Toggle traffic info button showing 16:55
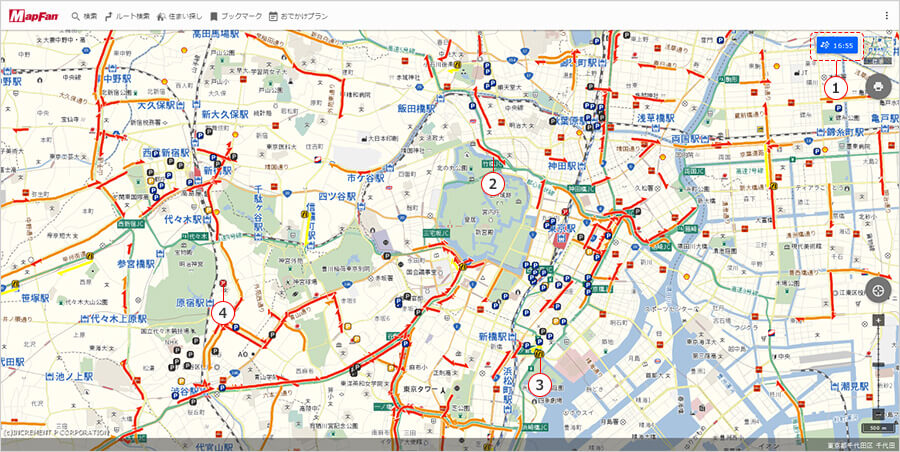Image resolution: width=900 pixels, height=452 pixels. pos(837,45)
